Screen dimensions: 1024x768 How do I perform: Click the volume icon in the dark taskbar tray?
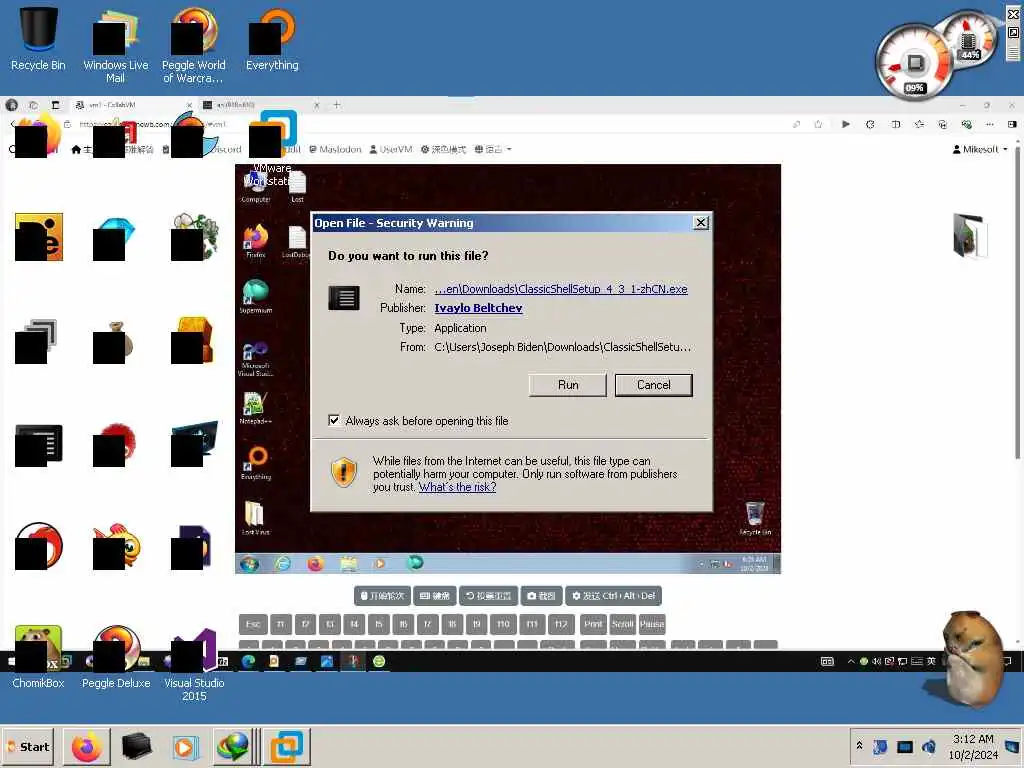pyautogui.click(x=876, y=662)
